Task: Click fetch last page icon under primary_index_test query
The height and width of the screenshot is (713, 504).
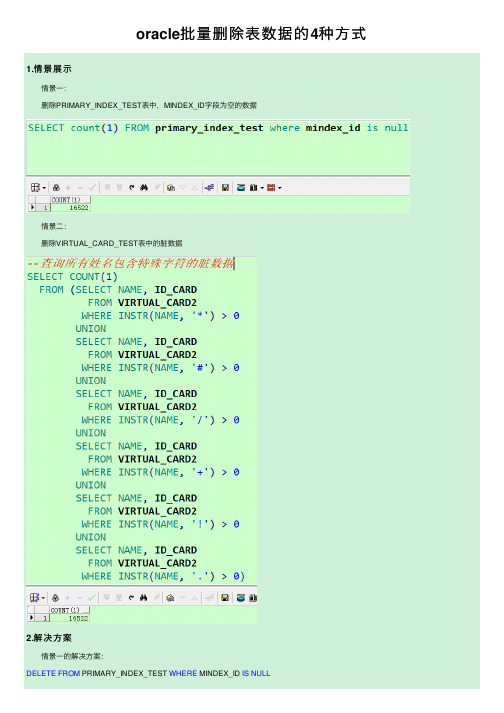Action: pyautogui.click(x=119, y=187)
